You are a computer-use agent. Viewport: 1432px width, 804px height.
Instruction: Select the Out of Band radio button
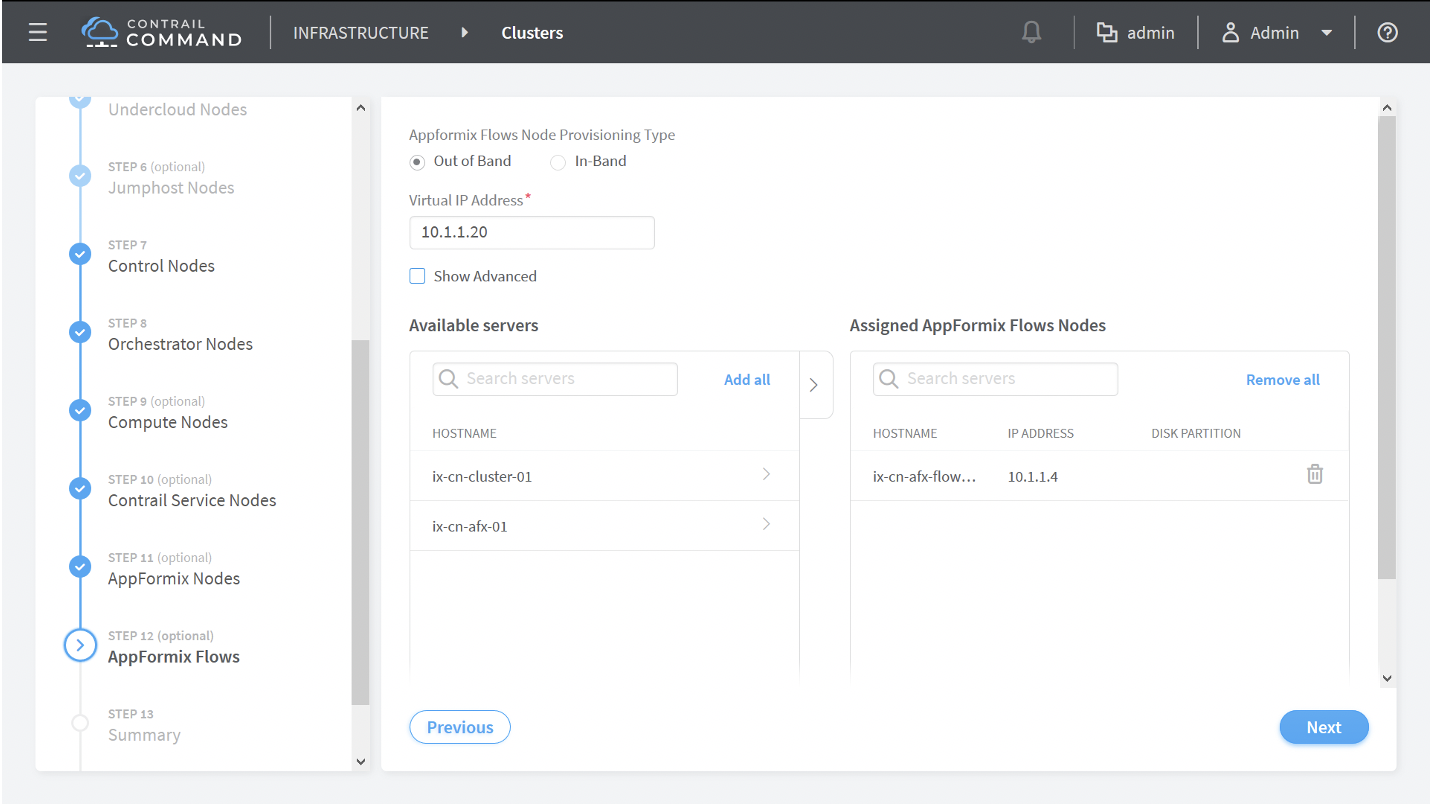[418, 162]
